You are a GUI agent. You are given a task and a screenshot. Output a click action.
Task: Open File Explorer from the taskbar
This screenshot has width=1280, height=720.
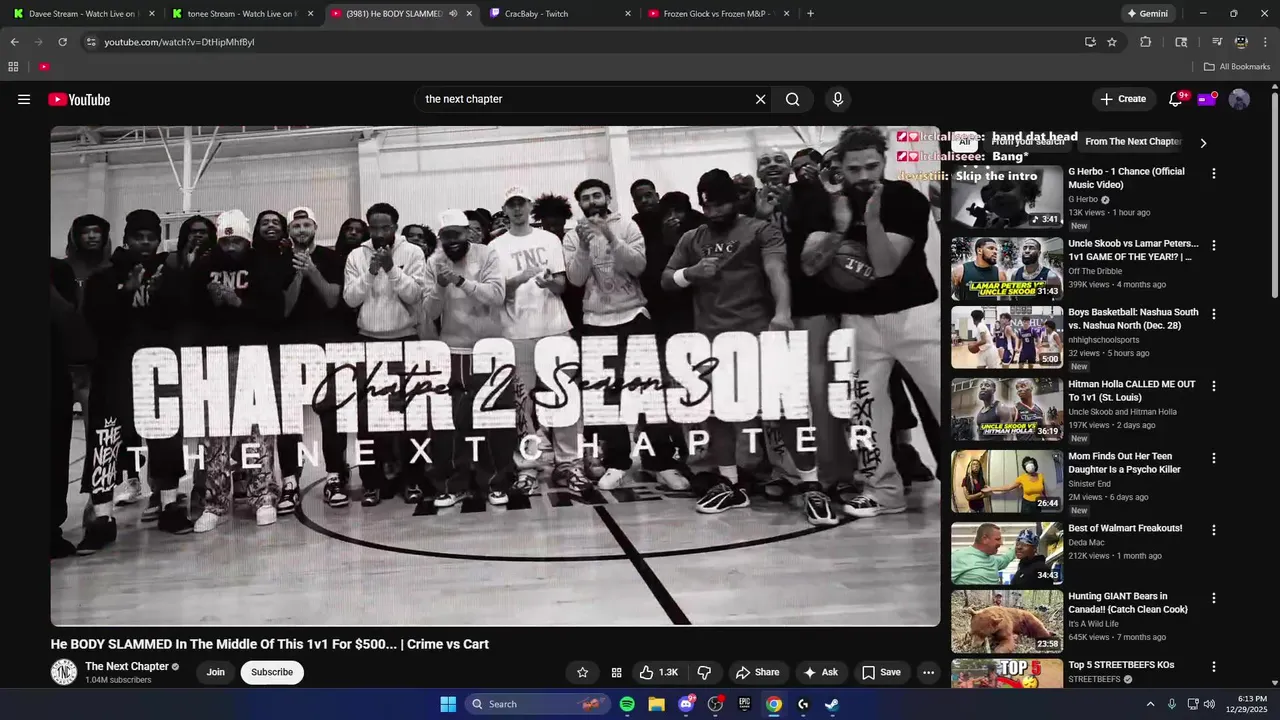[656, 704]
